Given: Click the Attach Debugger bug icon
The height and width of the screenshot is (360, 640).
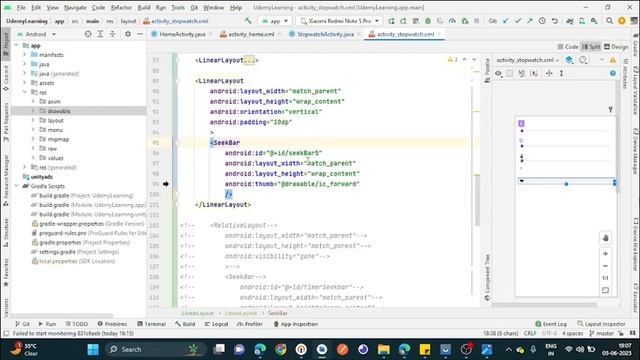Looking at the screenshot, I should 464,21.
